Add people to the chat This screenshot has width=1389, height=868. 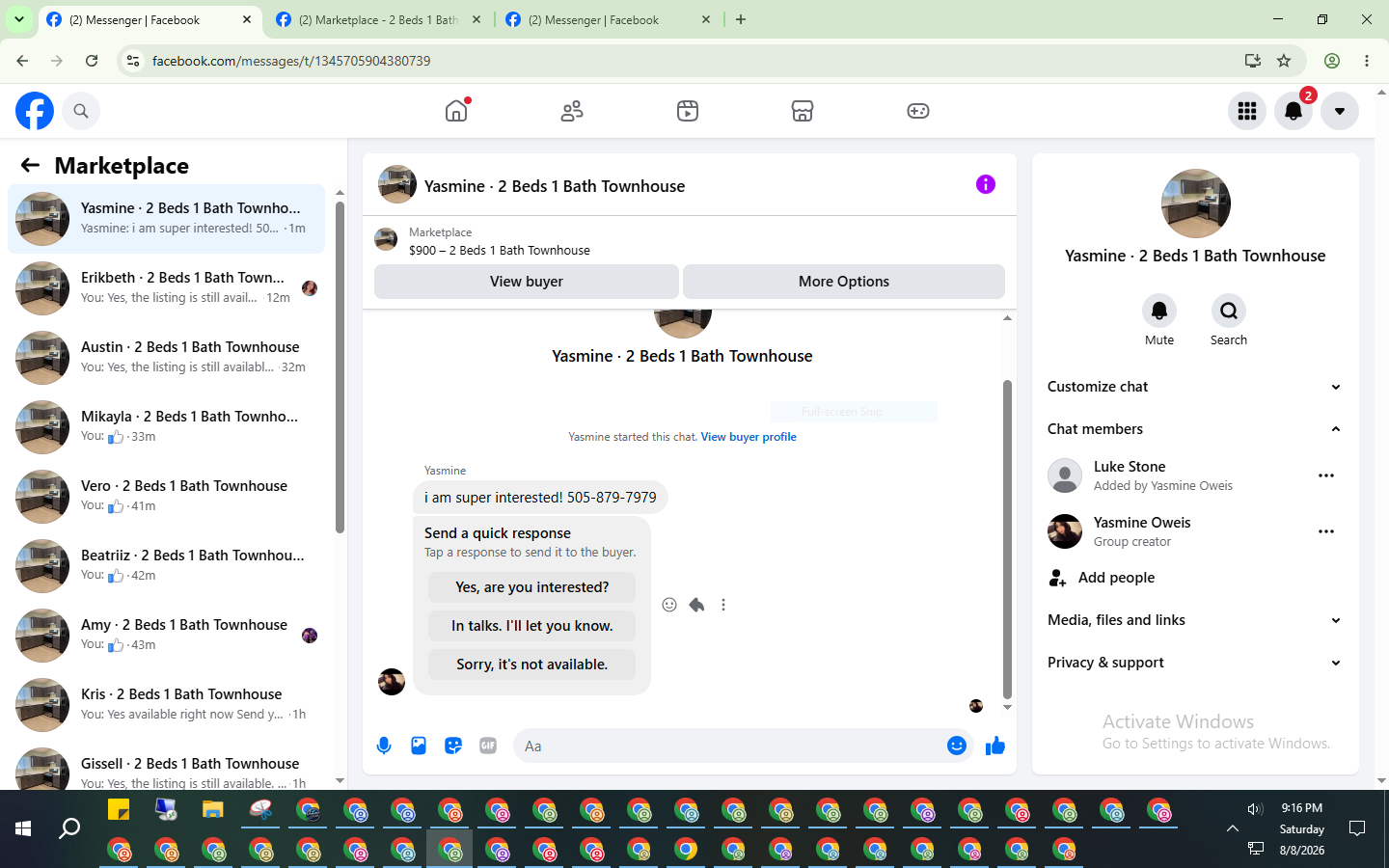(x=1196, y=578)
